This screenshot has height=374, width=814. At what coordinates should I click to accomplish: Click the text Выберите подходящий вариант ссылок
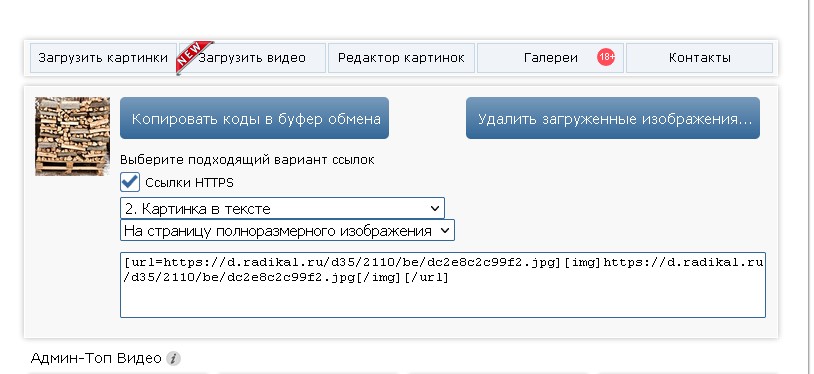247,159
